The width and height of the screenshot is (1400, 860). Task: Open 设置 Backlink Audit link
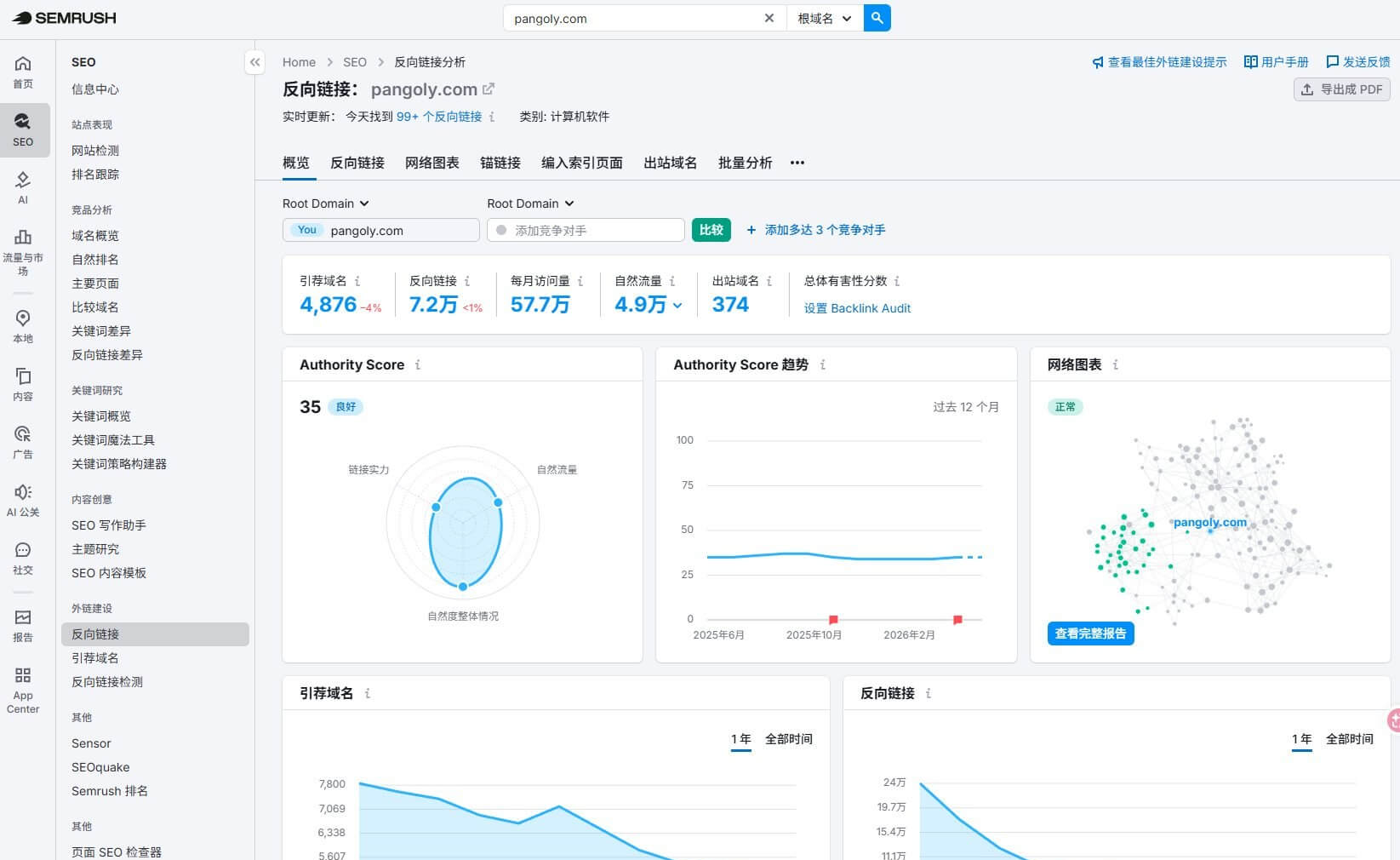click(857, 308)
